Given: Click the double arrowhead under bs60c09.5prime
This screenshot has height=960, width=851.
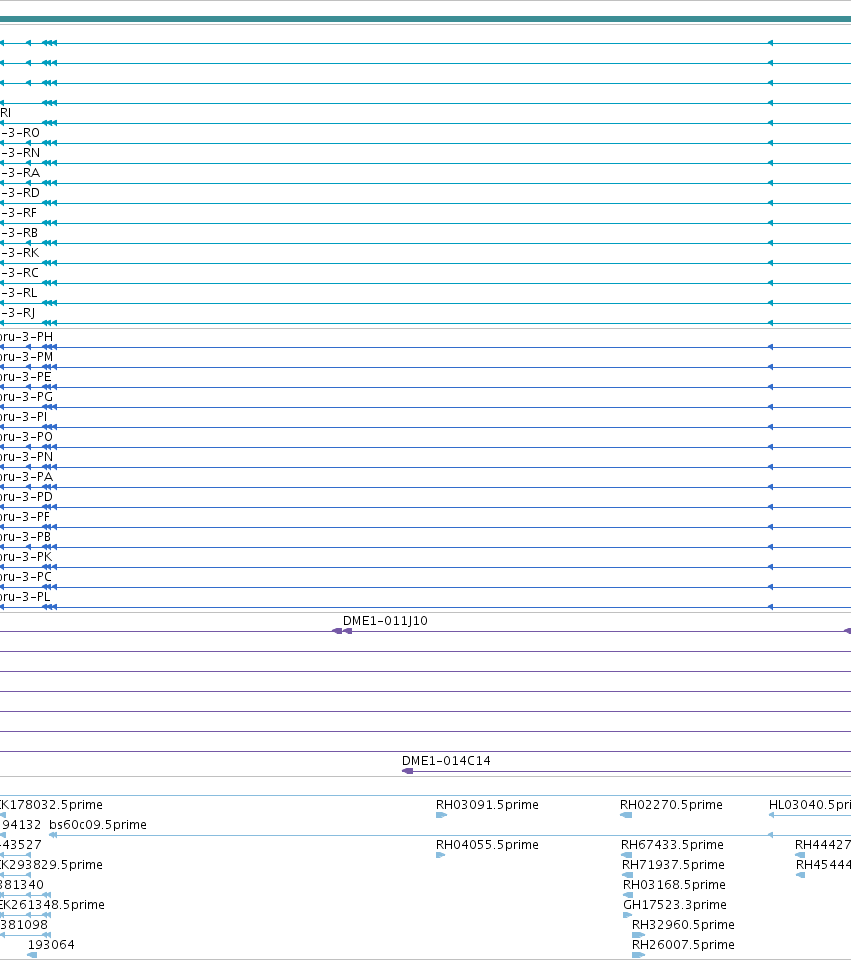Looking at the screenshot, I should tap(53, 835).
